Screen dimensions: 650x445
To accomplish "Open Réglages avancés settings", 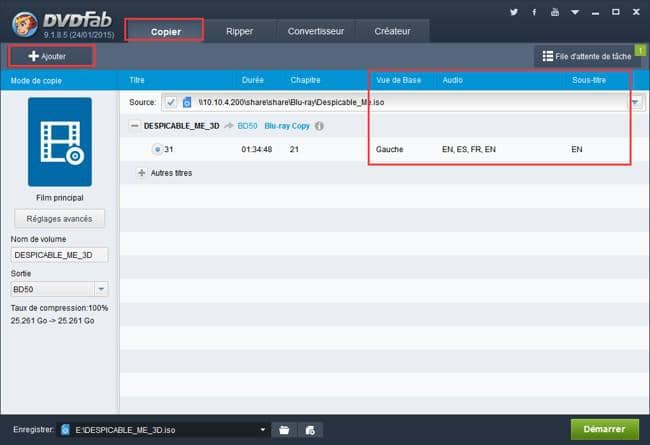I will pyautogui.click(x=59, y=219).
